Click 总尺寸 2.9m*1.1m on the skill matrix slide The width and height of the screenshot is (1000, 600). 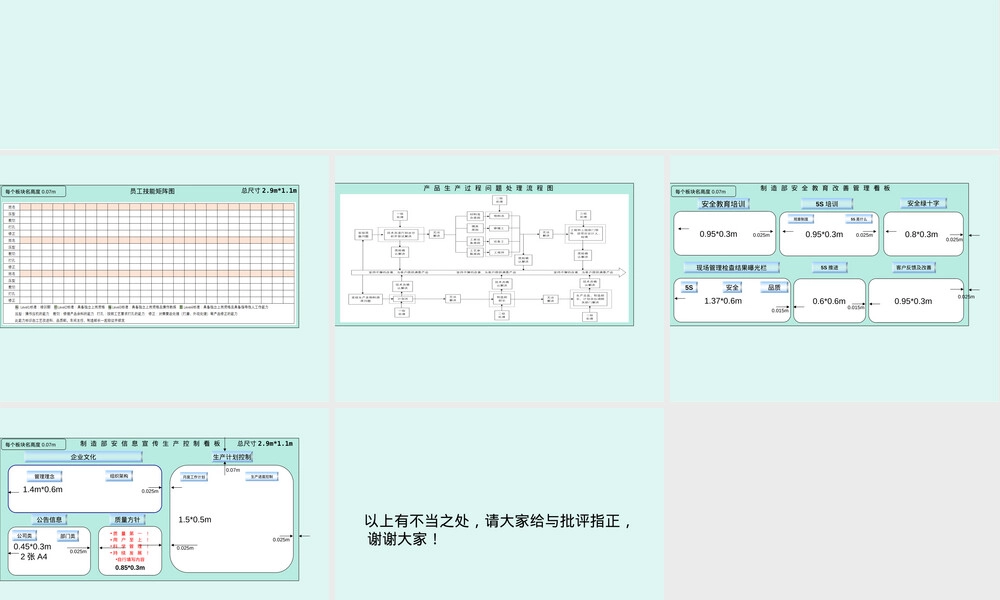268,191
